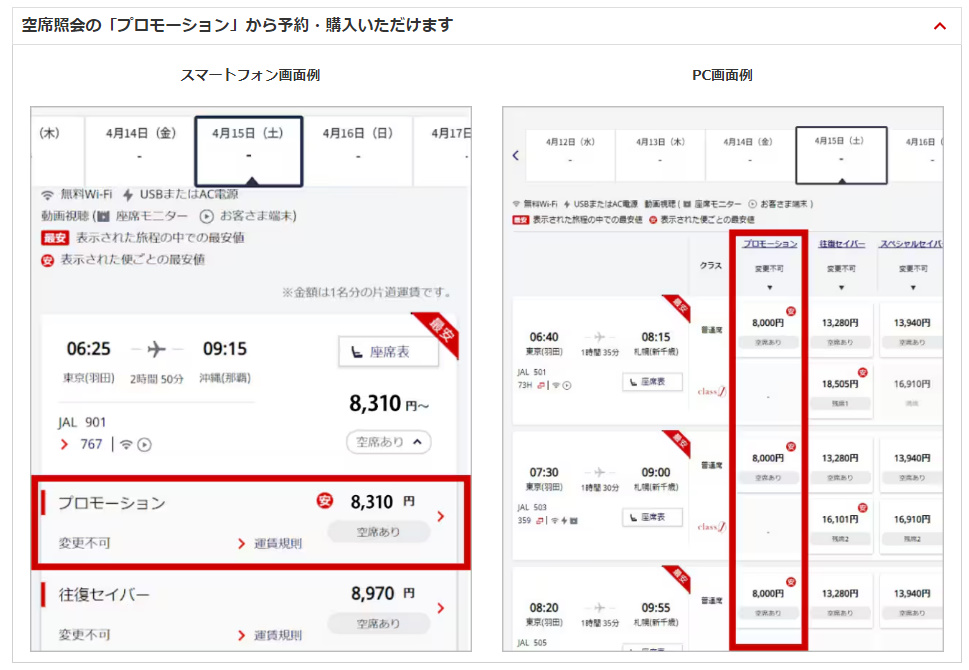The height and width of the screenshot is (670, 969).
Task: Collapse the promotion booking accordion section
Action: coord(939,26)
